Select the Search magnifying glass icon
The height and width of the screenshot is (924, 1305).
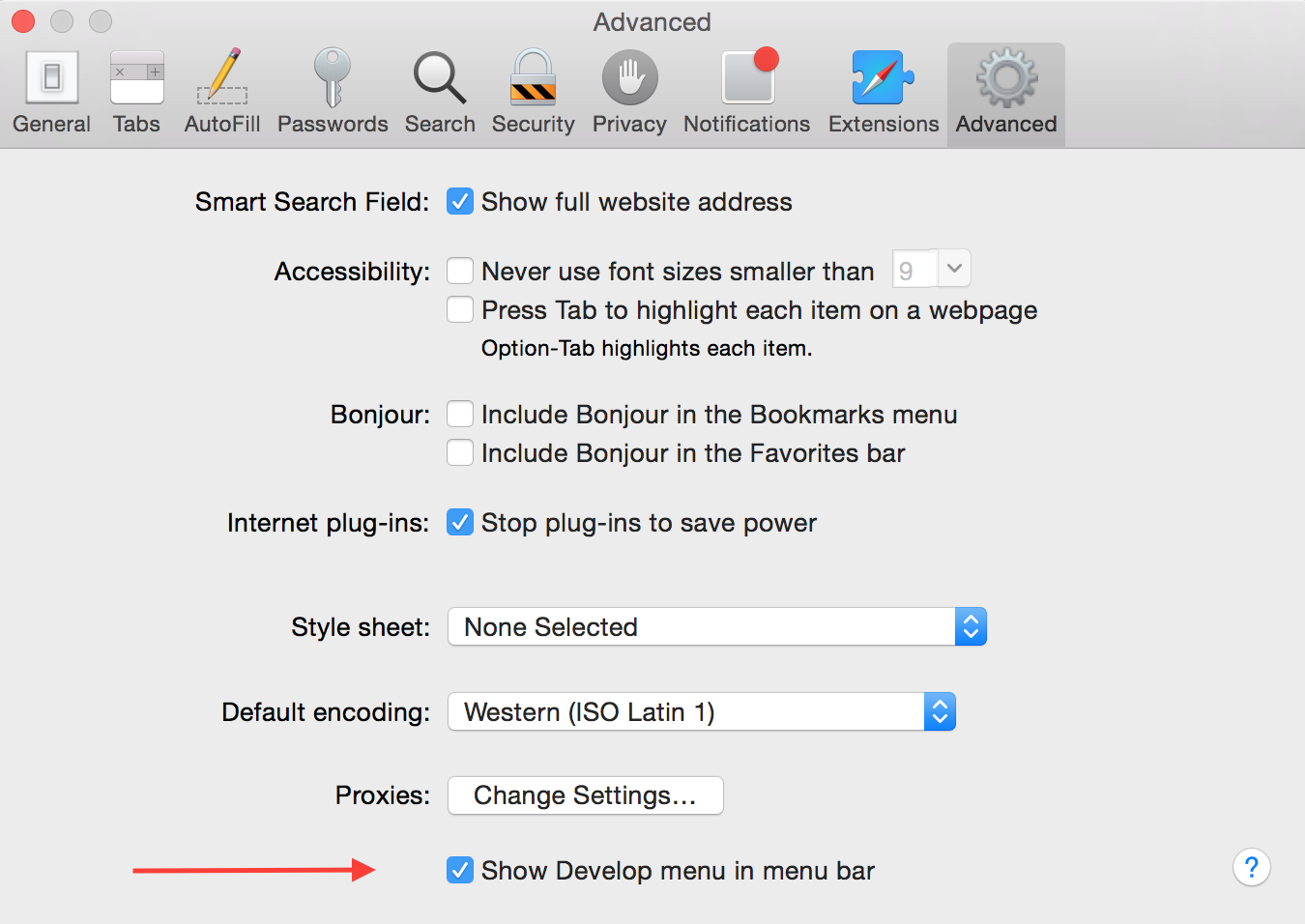coord(440,78)
